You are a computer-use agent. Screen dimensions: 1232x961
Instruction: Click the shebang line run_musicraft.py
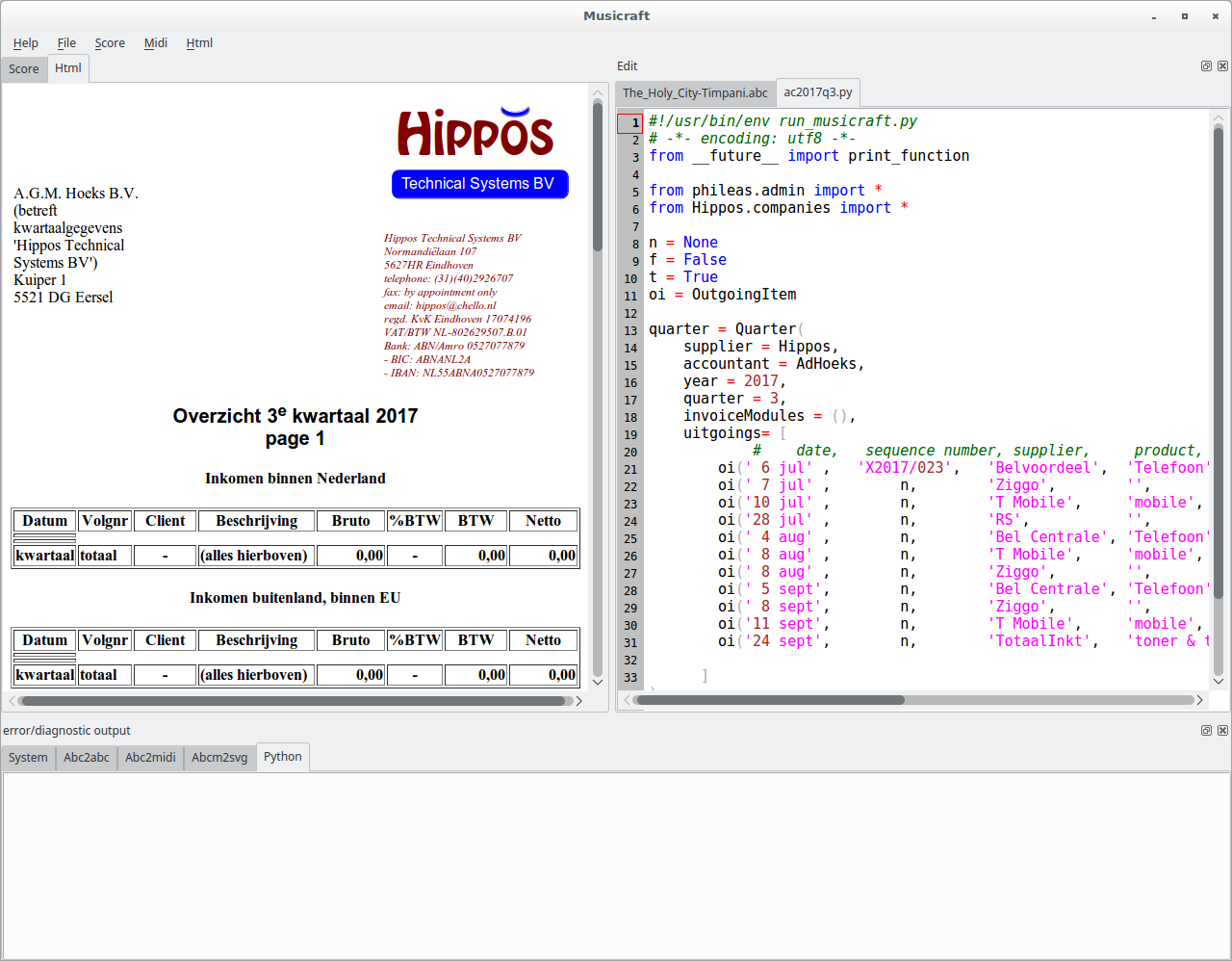783,121
